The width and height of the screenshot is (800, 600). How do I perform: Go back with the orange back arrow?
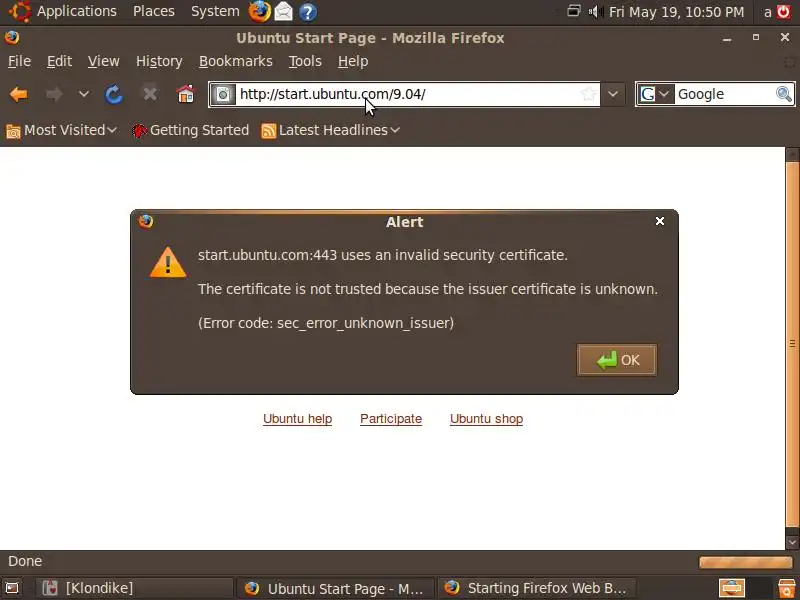pos(19,94)
